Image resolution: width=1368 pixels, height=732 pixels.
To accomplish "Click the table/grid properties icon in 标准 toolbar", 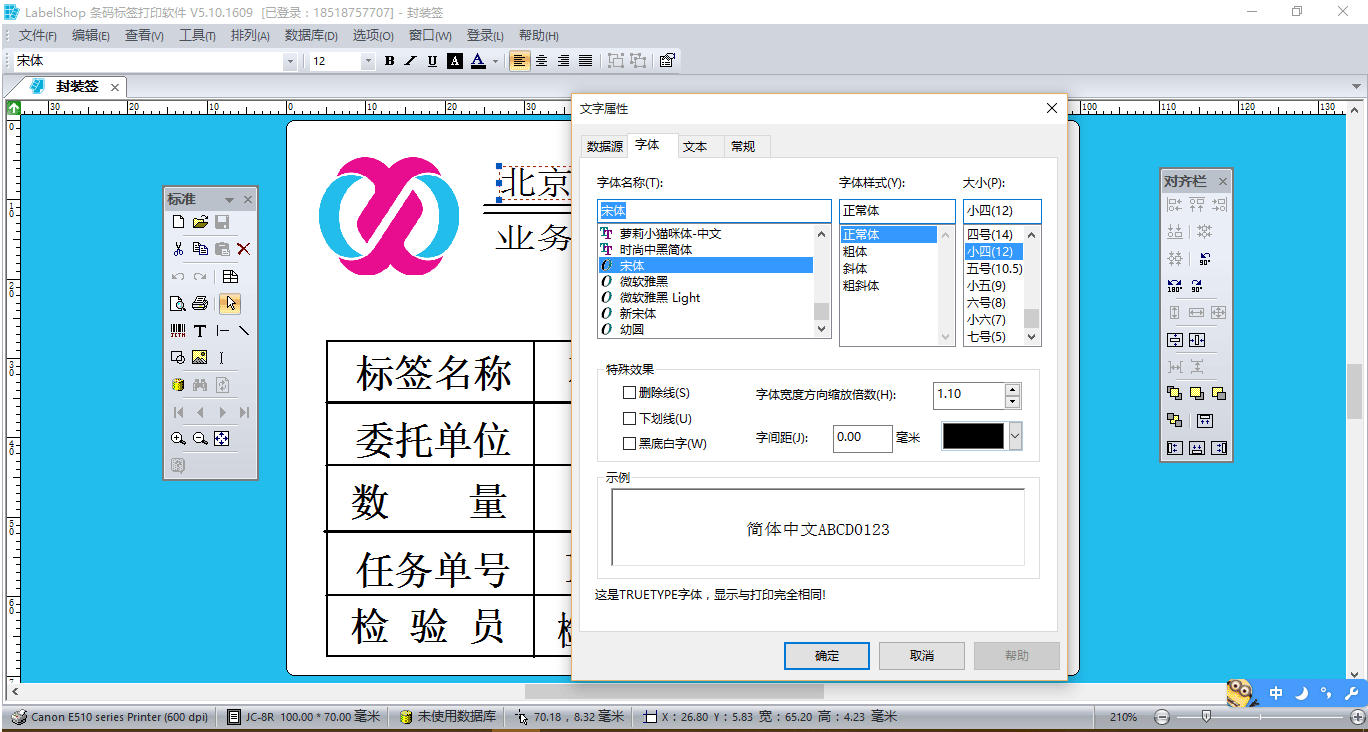I will (x=230, y=276).
